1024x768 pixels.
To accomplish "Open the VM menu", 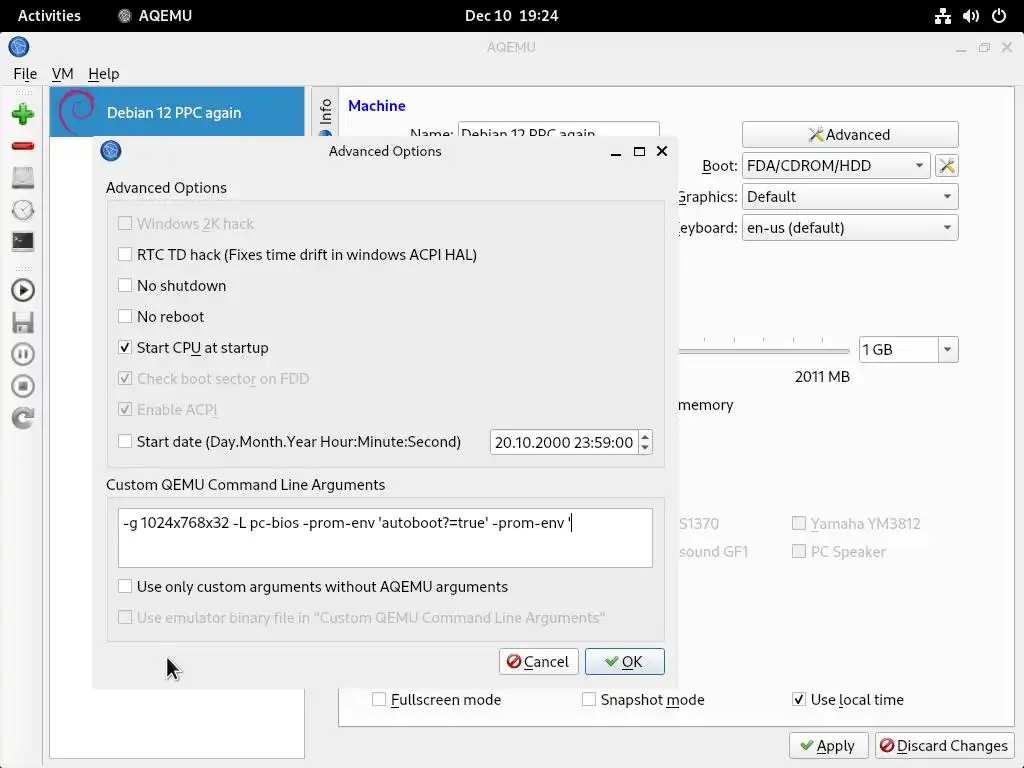I will click(x=62, y=74).
